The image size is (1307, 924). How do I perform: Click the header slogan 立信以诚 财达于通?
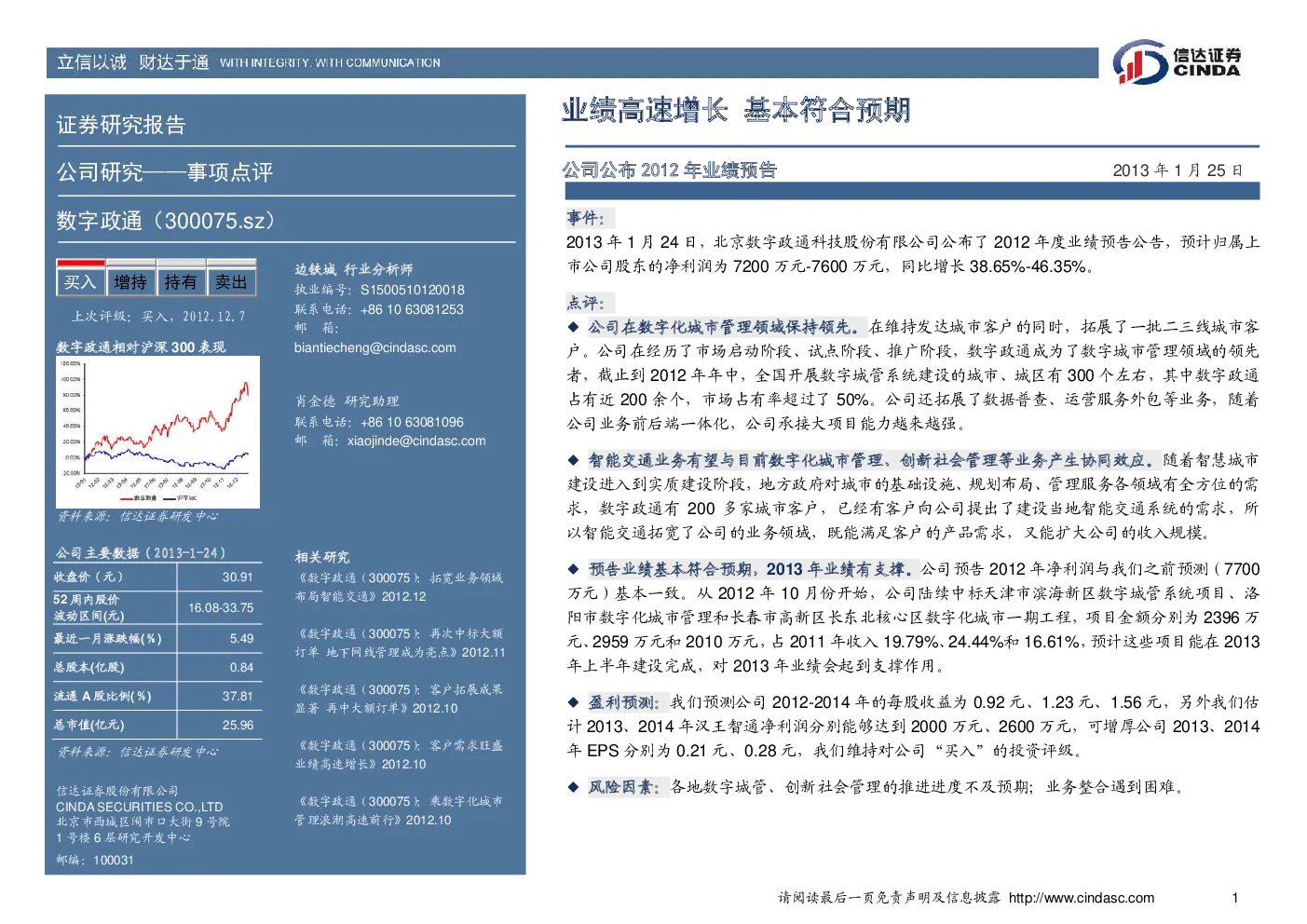pyautogui.click(x=133, y=62)
